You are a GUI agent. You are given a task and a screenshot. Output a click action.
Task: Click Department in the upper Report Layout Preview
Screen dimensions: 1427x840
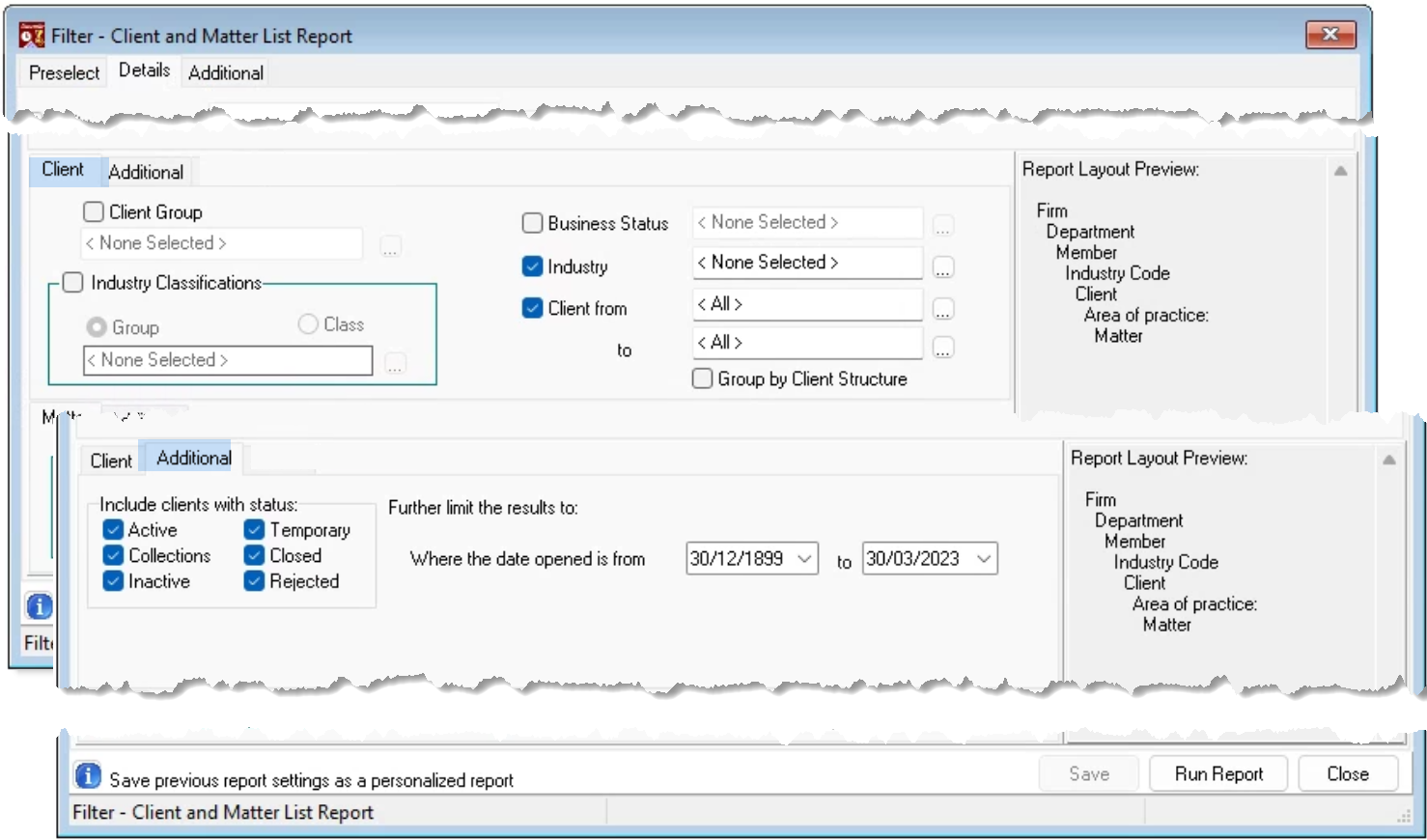pos(1090,232)
